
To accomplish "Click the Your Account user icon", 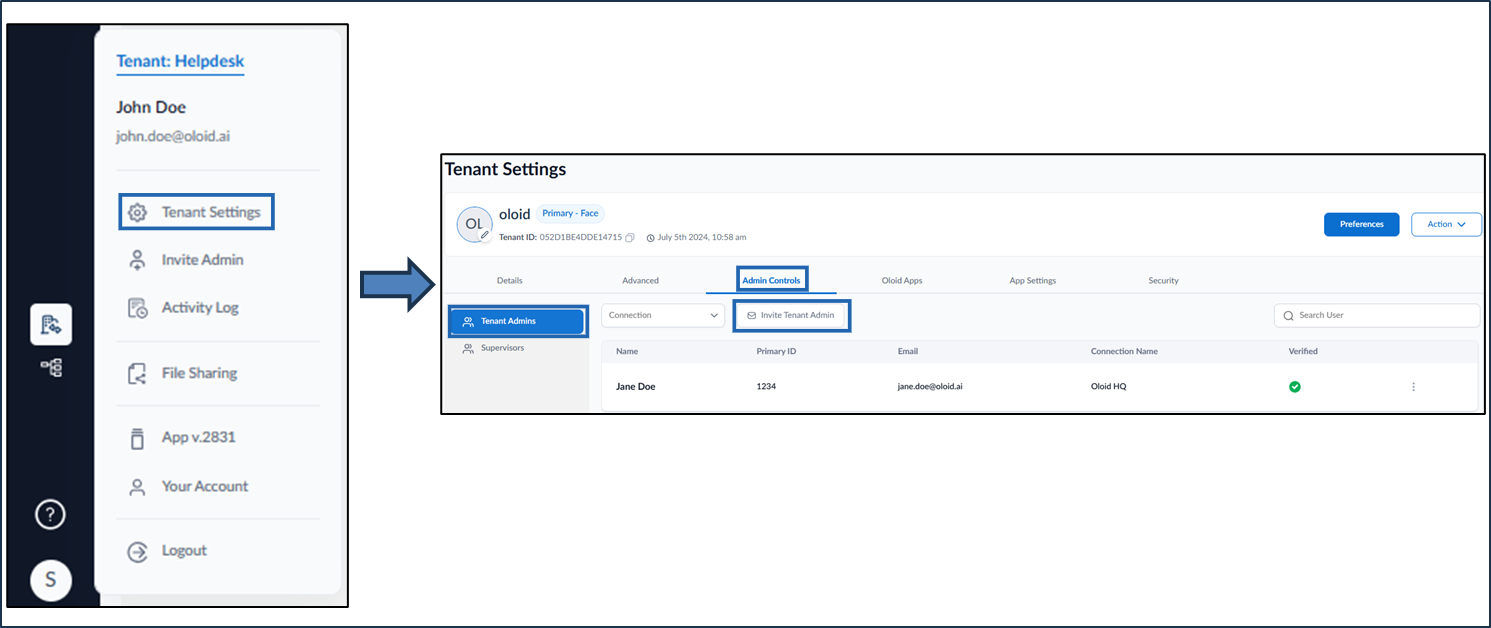I will pyautogui.click(x=138, y=487).
